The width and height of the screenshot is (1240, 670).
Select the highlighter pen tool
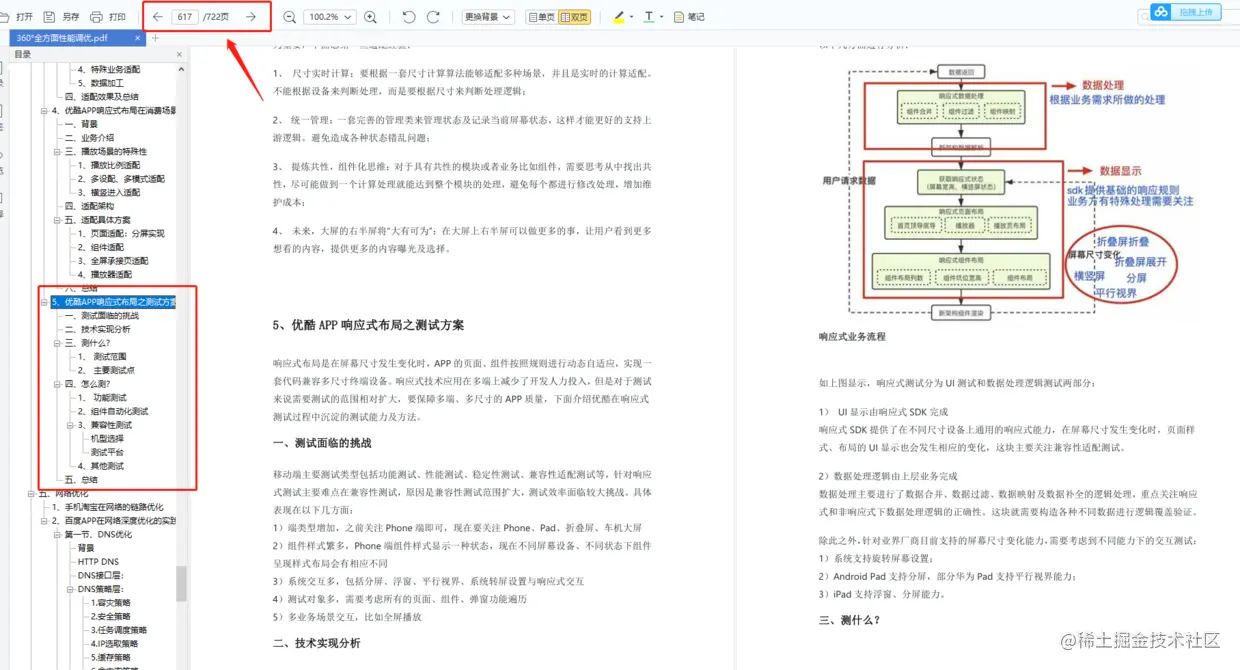point(619,17)
